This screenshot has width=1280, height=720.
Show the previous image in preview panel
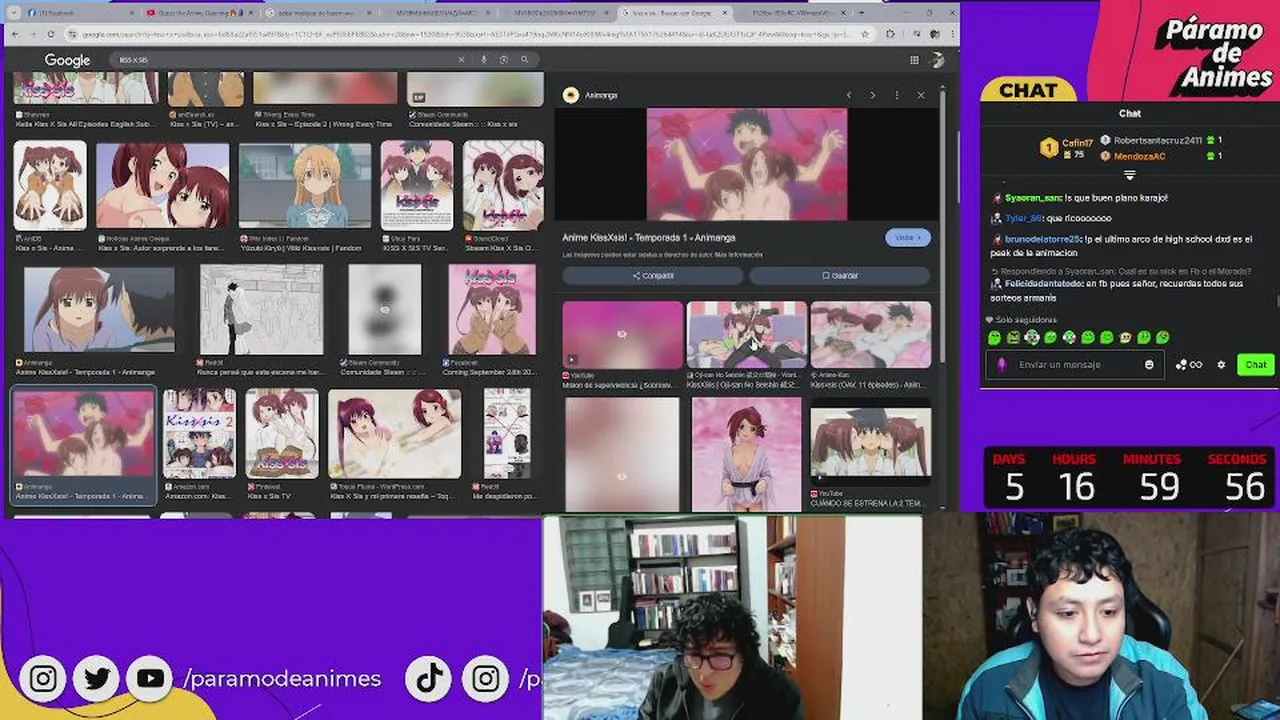pos(848,95)
